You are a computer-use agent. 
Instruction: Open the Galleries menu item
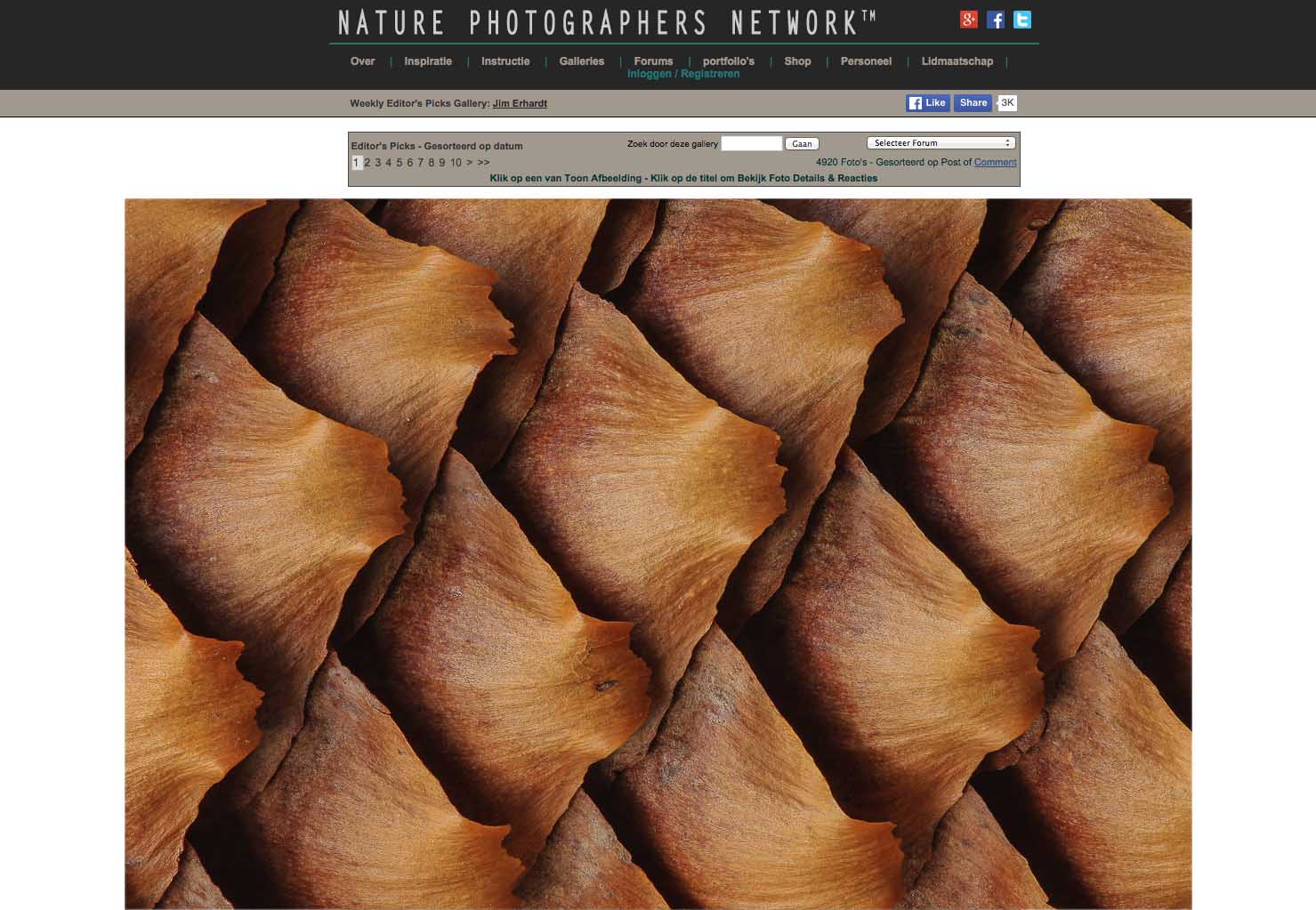[582, 61]
